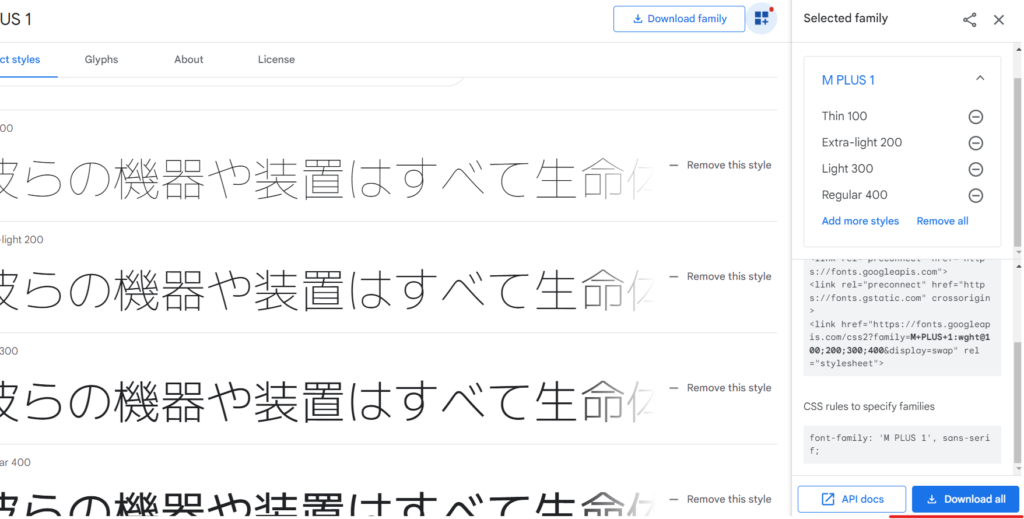
Task: Click the M PLUS 1 family title
Action: [x=848, y=80]
